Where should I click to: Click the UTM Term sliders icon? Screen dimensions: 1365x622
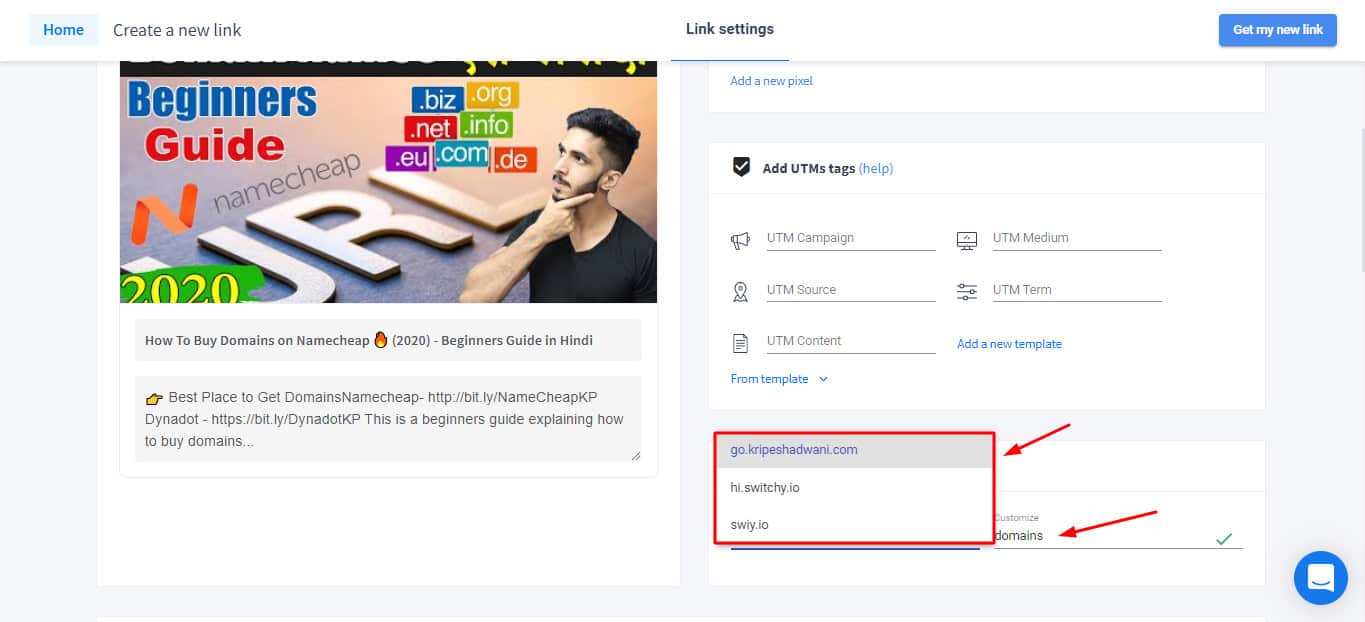point(966,292)
